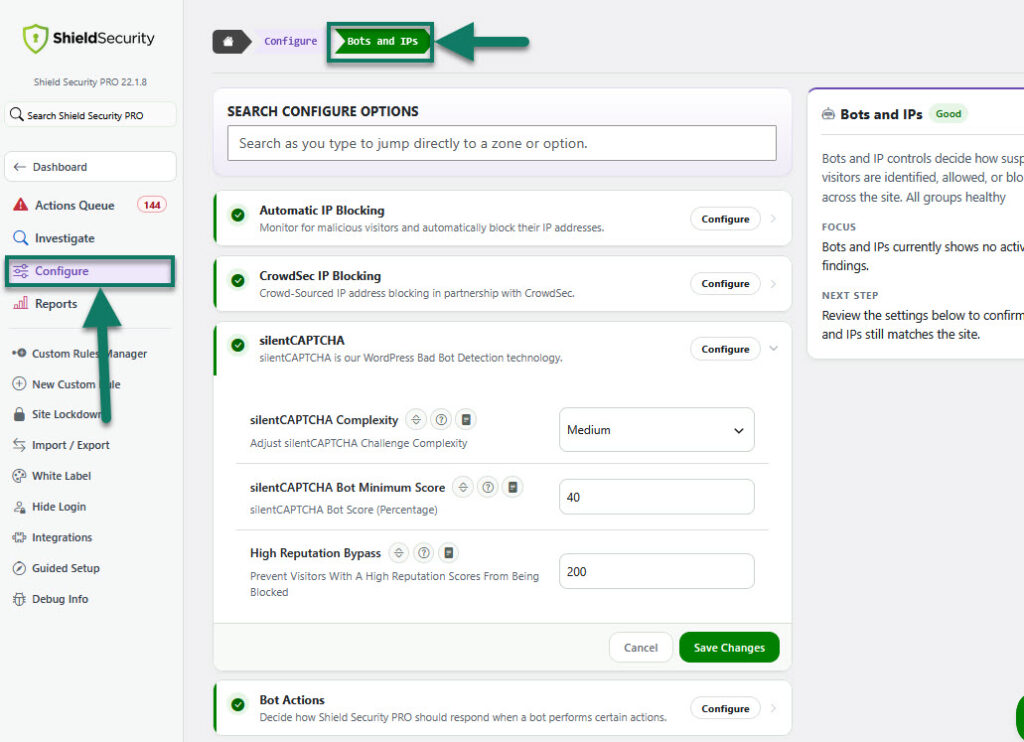
Task: Click the White Label palette icon
Action: 20,476
